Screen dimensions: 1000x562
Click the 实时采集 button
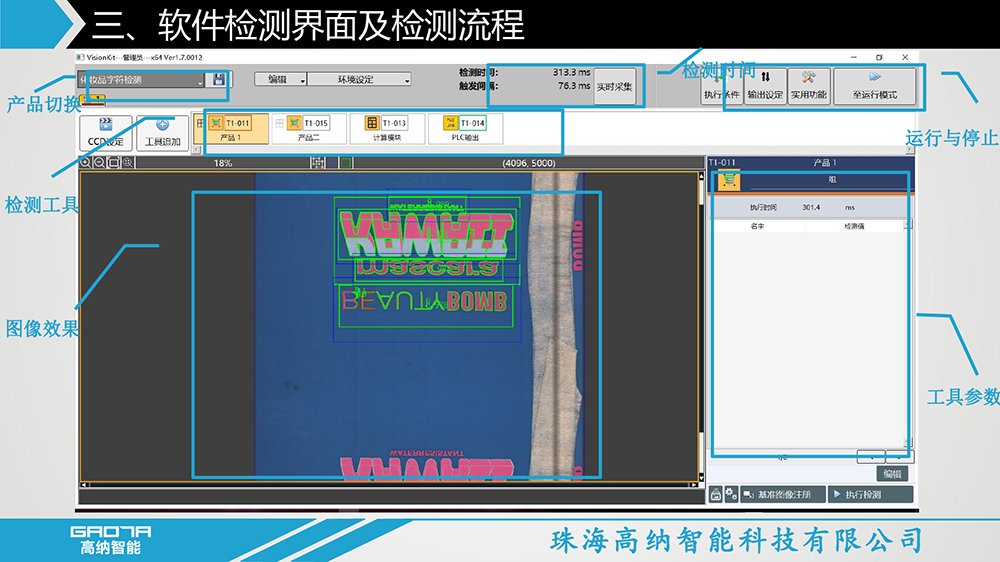click(614, 87)
